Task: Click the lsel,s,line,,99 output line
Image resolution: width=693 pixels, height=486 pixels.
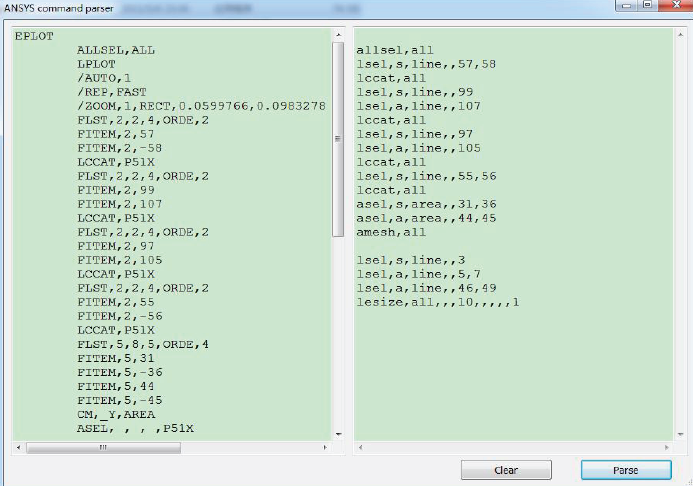Action: tap(415, 92)
